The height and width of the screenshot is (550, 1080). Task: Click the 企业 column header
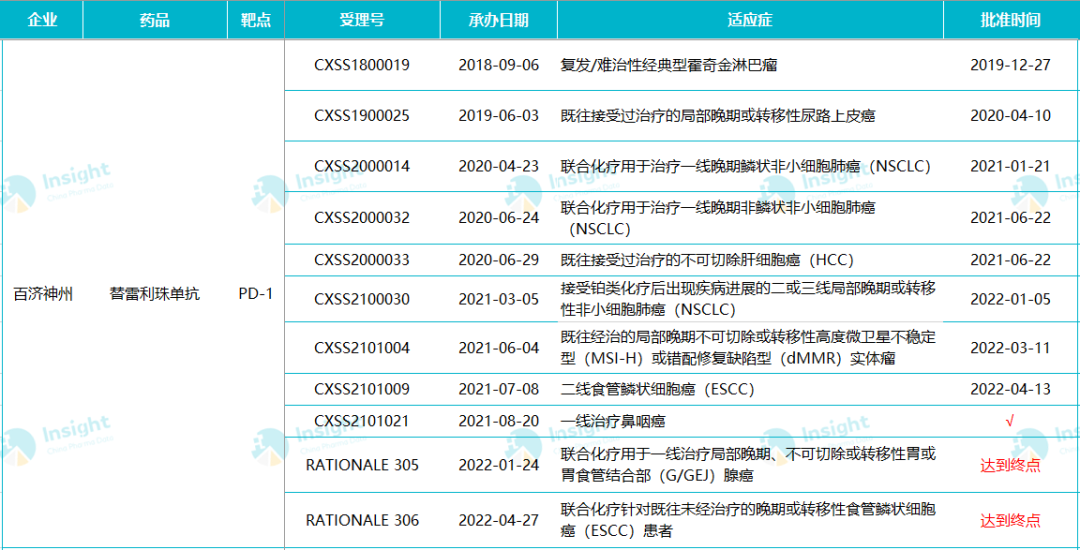(42, 19)
